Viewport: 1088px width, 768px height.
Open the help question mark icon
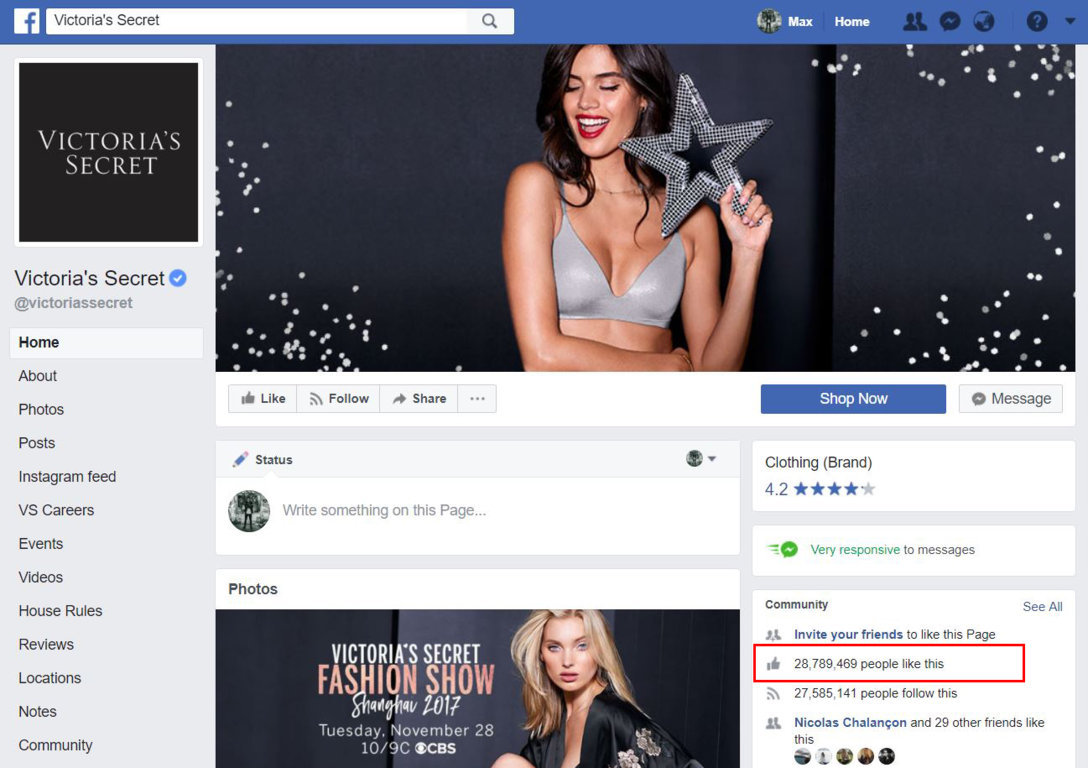point(1037,22)
